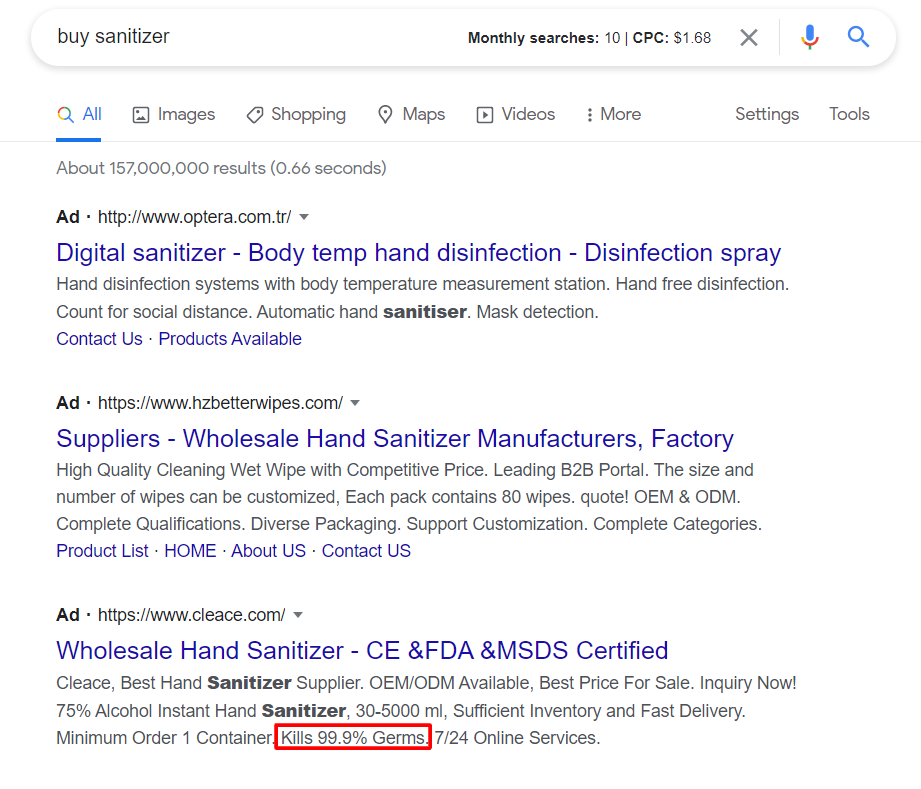921x789 pixels.
Task: Expand the More menu
Action: [613, 114]
